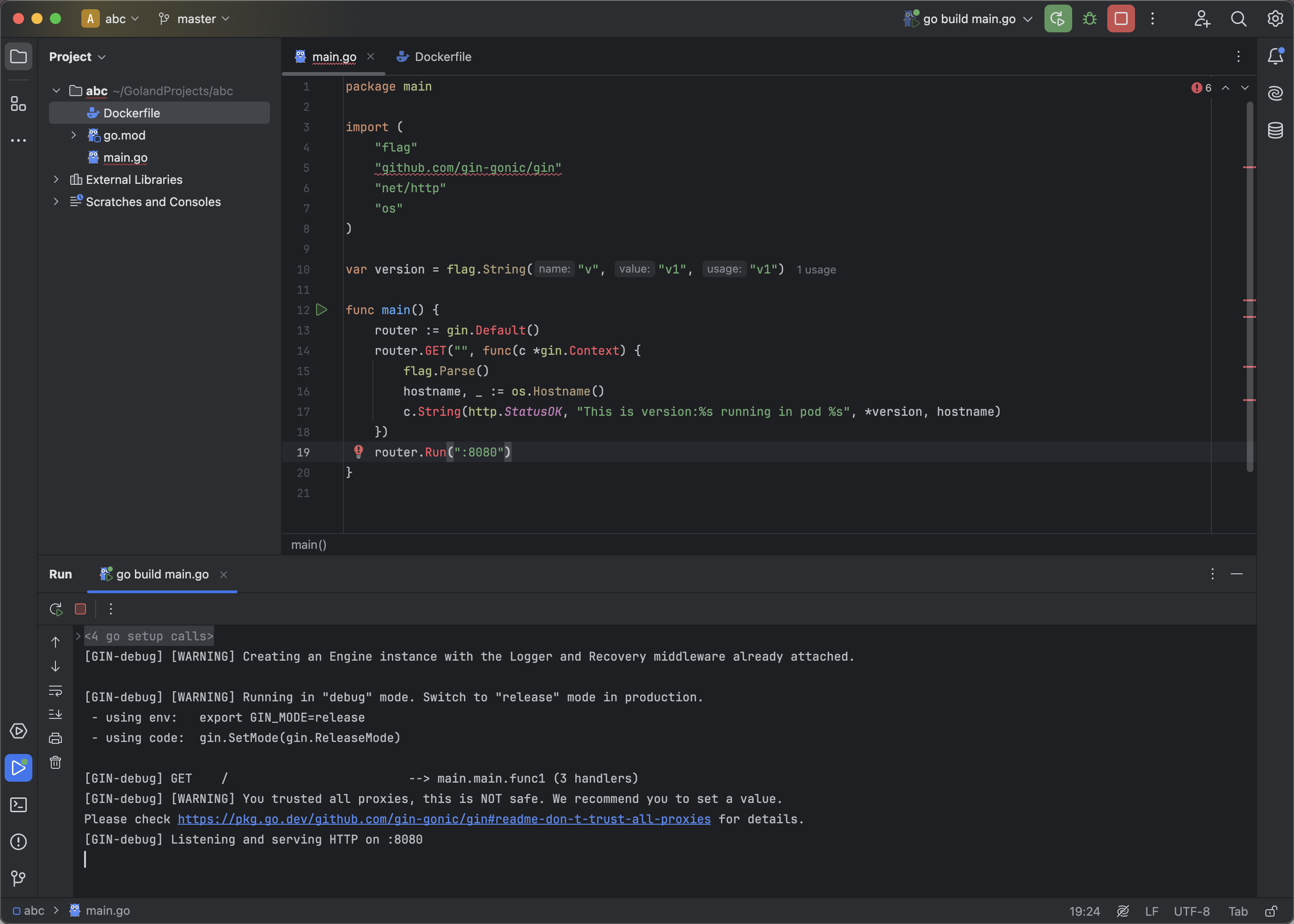Viewport: 1294px width, 924px height.
Task: Rerun go build main.go from top toolbar
Action: tap(1058, 19)
